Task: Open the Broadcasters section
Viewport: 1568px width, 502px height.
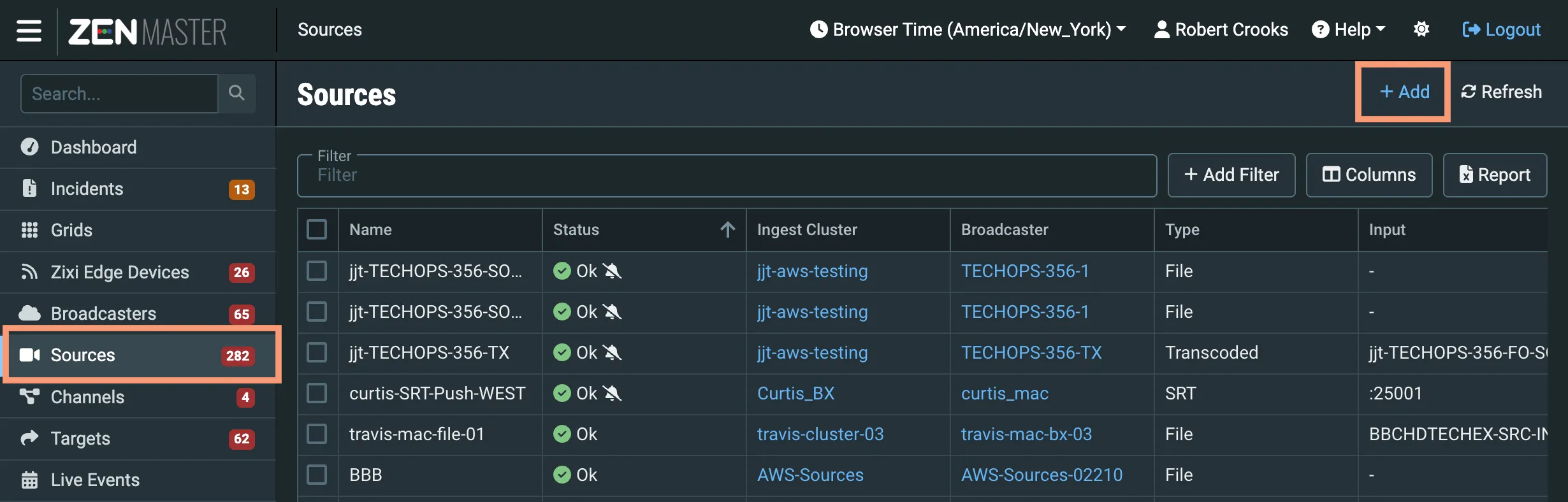Action: tap(138, 313)
